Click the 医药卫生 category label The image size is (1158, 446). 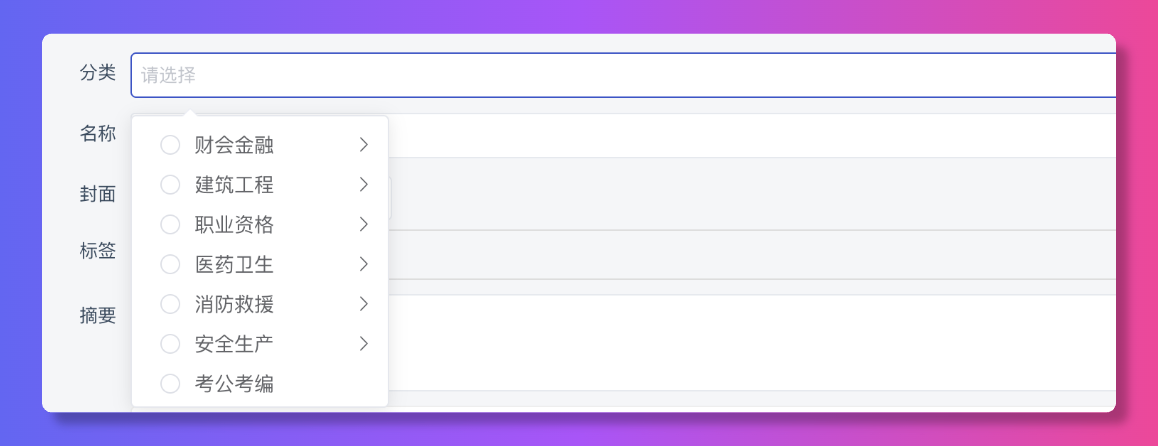[234, 265]
